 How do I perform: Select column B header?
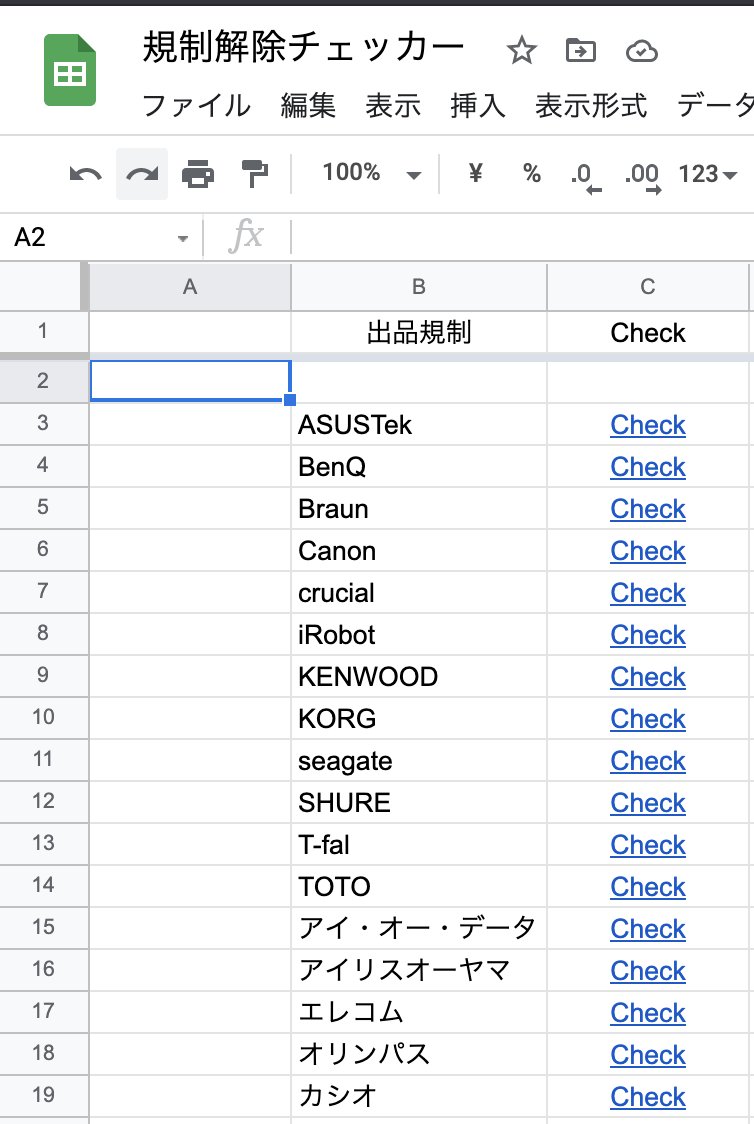tap(419, 287)
